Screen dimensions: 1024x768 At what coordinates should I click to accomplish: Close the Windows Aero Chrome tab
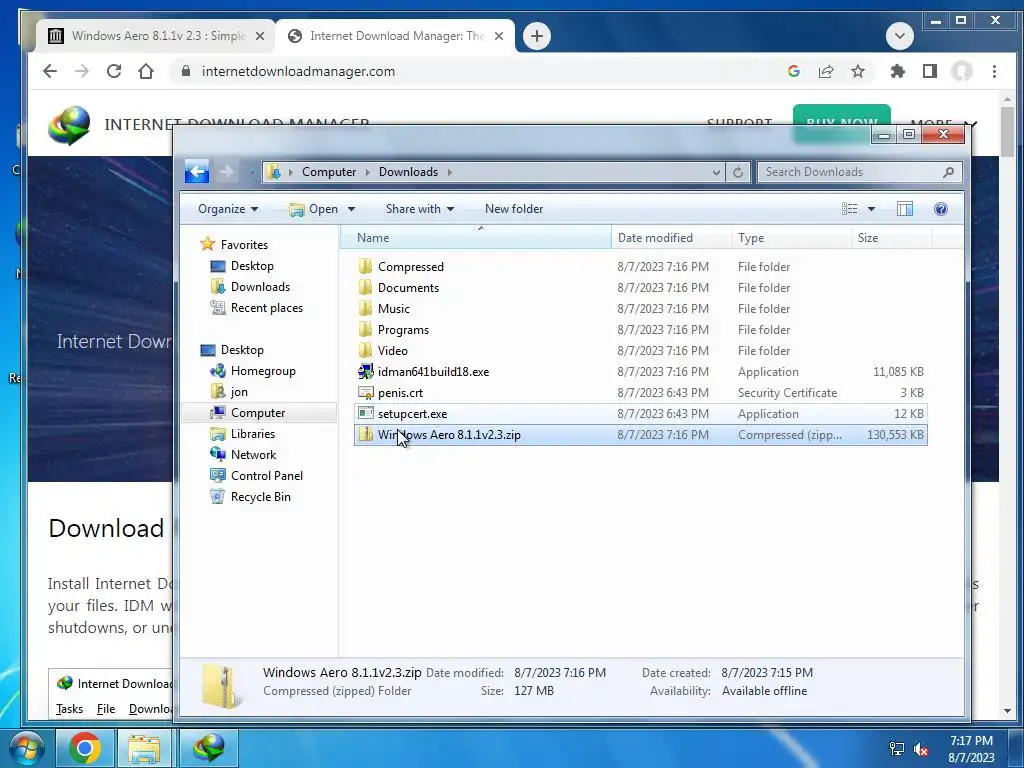[260, 36]
